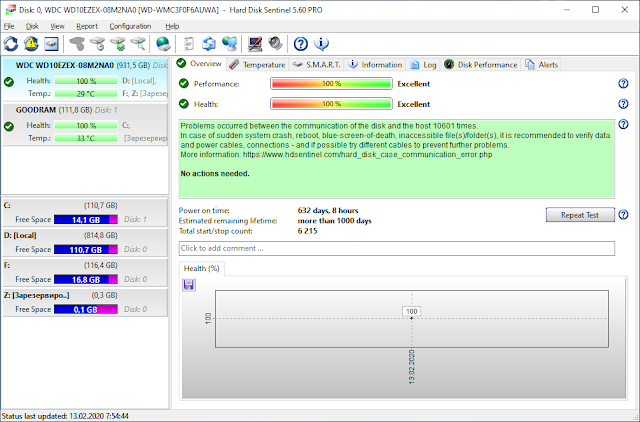640x422 pixels.
Task: Click the Repeat Test button
Action: pos(580,215)
